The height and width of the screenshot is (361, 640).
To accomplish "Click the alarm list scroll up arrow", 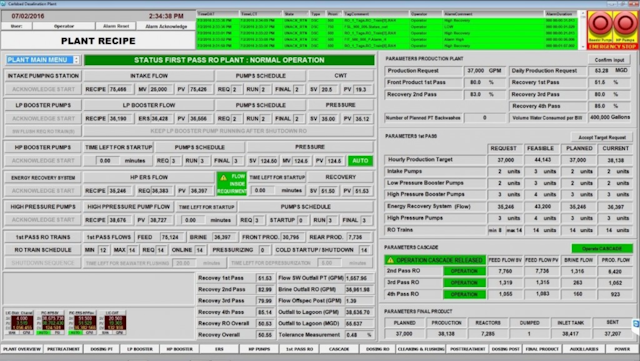I will 582,14.
